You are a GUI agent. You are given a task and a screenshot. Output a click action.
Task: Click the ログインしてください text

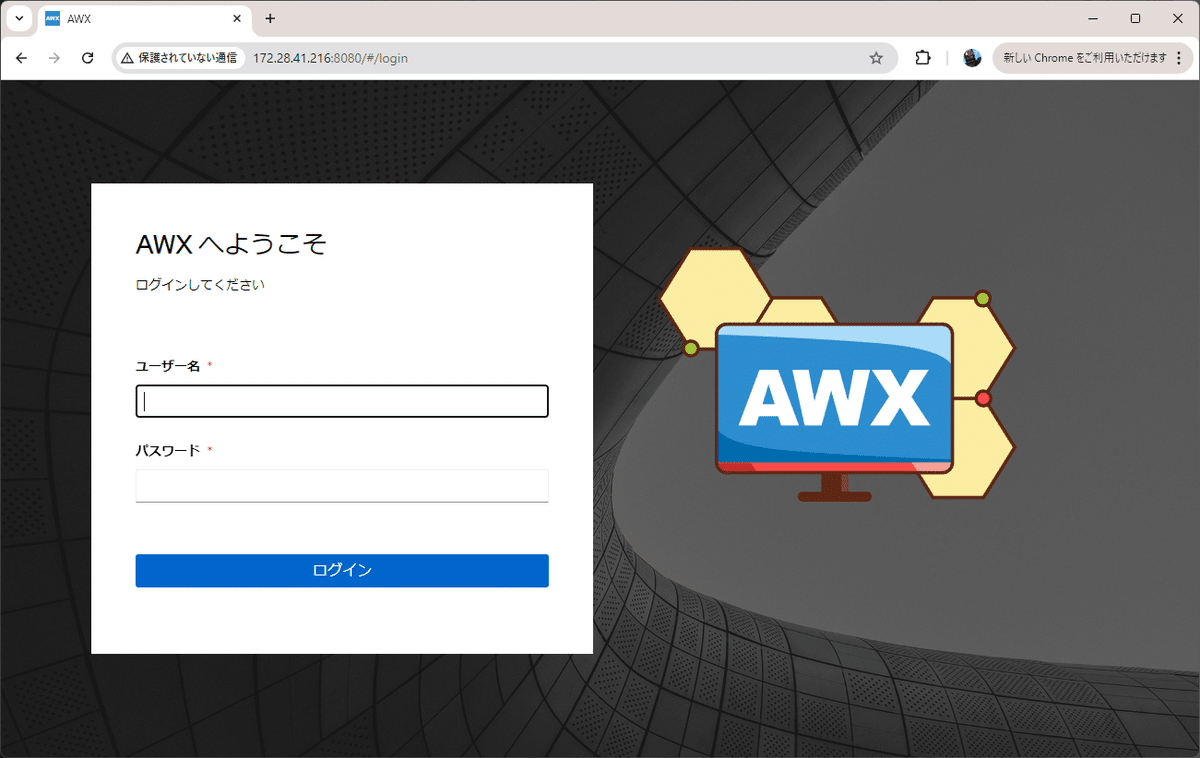[x=200, y=285]
